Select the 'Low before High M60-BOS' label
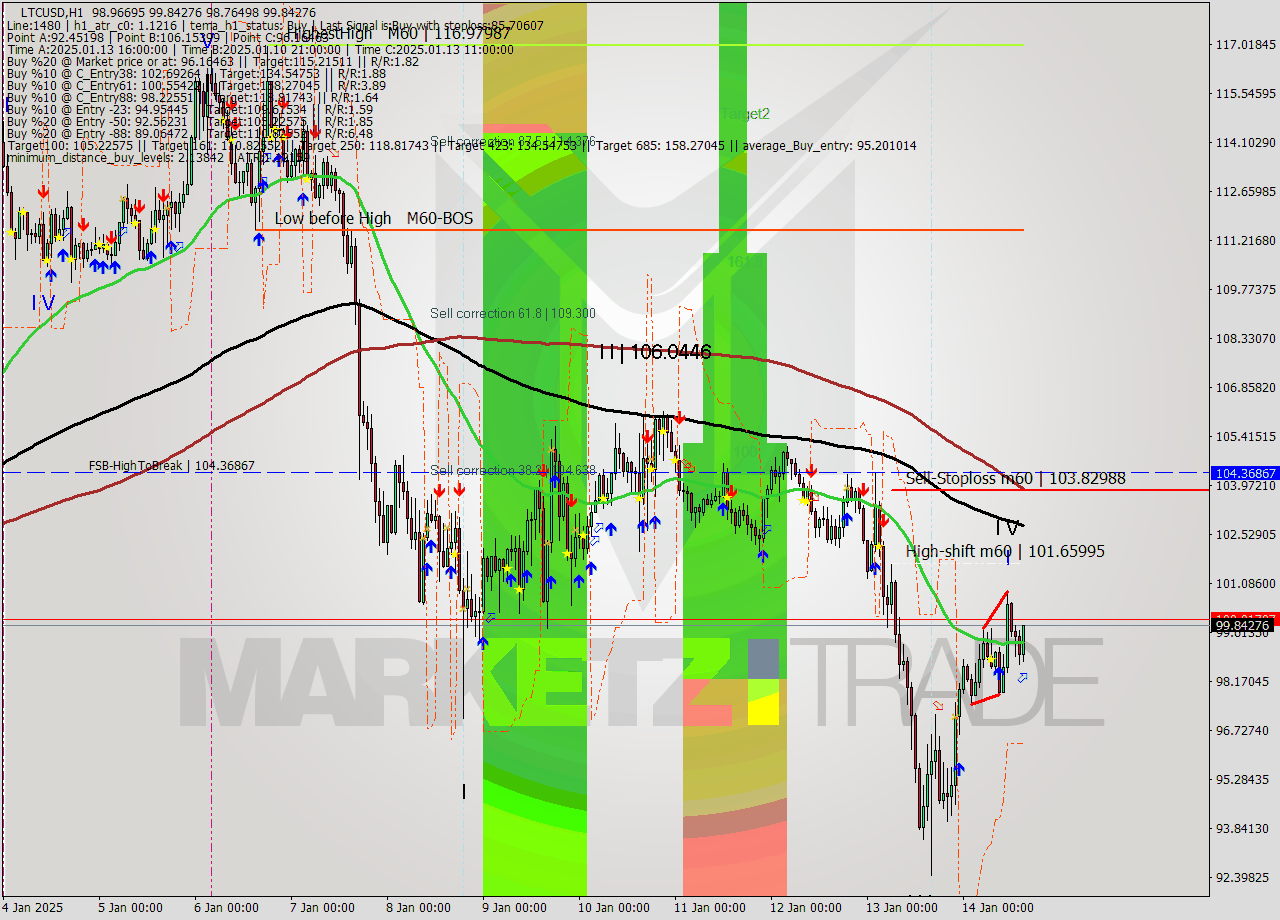 [374, 218]
